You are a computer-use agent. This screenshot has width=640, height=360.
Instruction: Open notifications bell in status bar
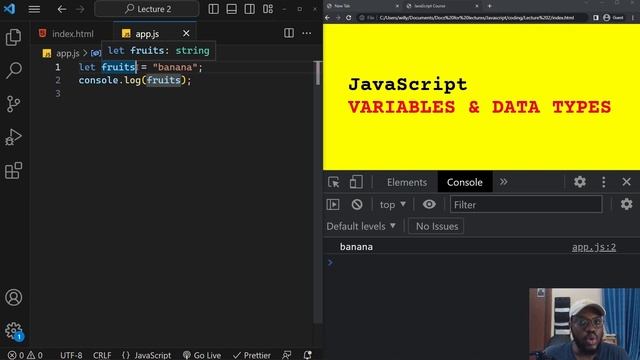308,355
